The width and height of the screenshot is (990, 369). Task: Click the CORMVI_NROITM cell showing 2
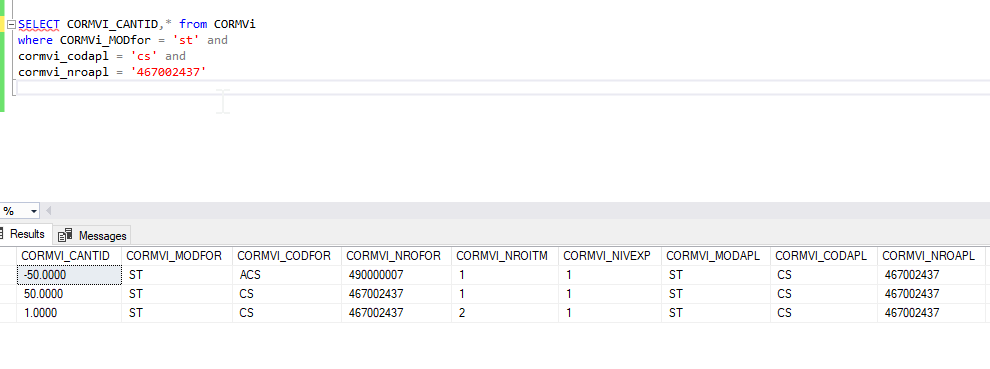tap(504, 313)
